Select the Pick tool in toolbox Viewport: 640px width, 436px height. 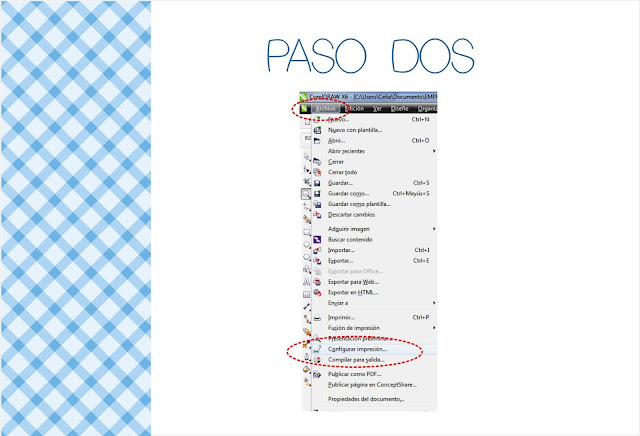pos(306,157)
